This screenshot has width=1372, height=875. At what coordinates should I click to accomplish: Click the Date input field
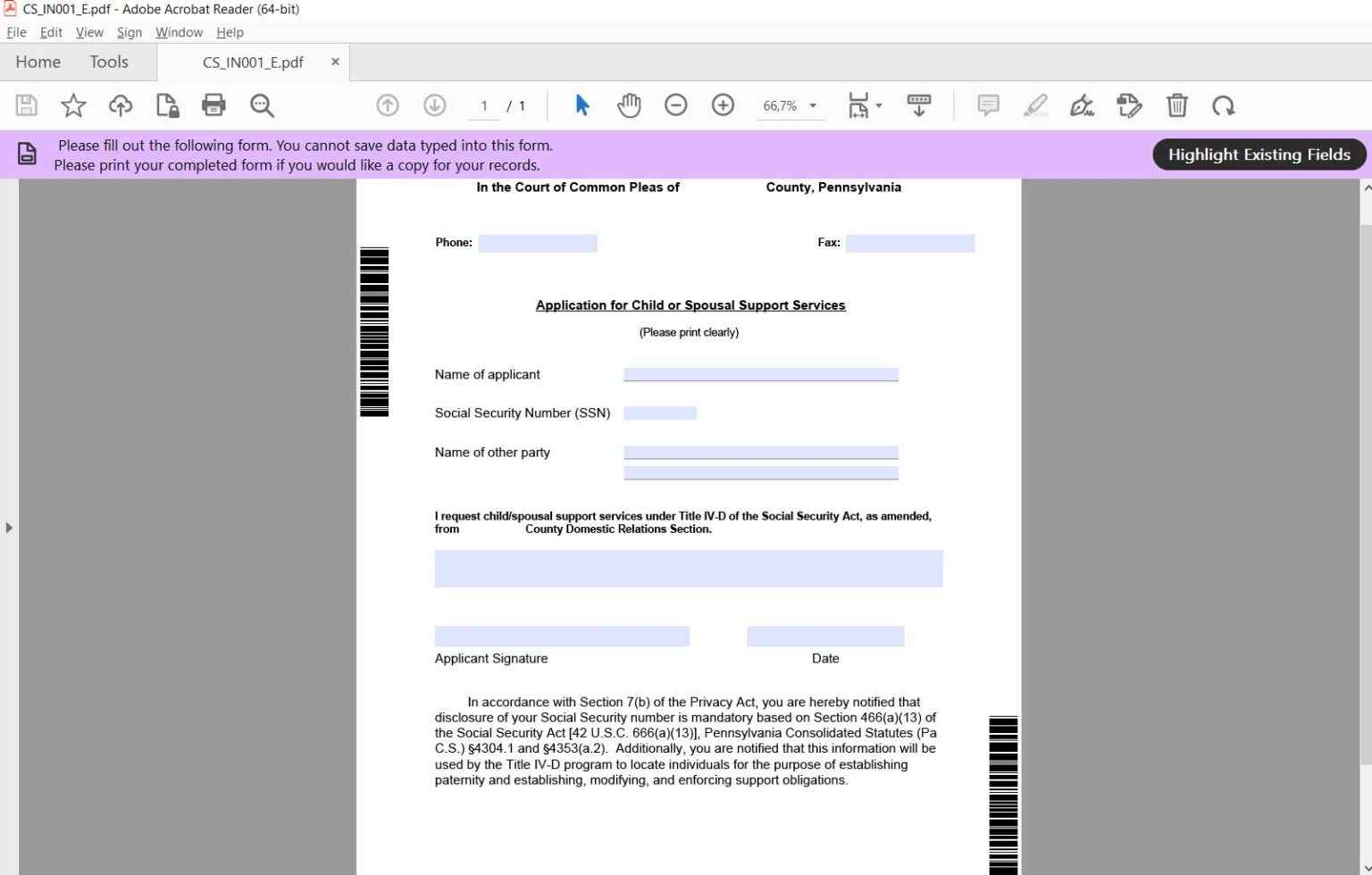pyautogui.click(x=825, y=636)
